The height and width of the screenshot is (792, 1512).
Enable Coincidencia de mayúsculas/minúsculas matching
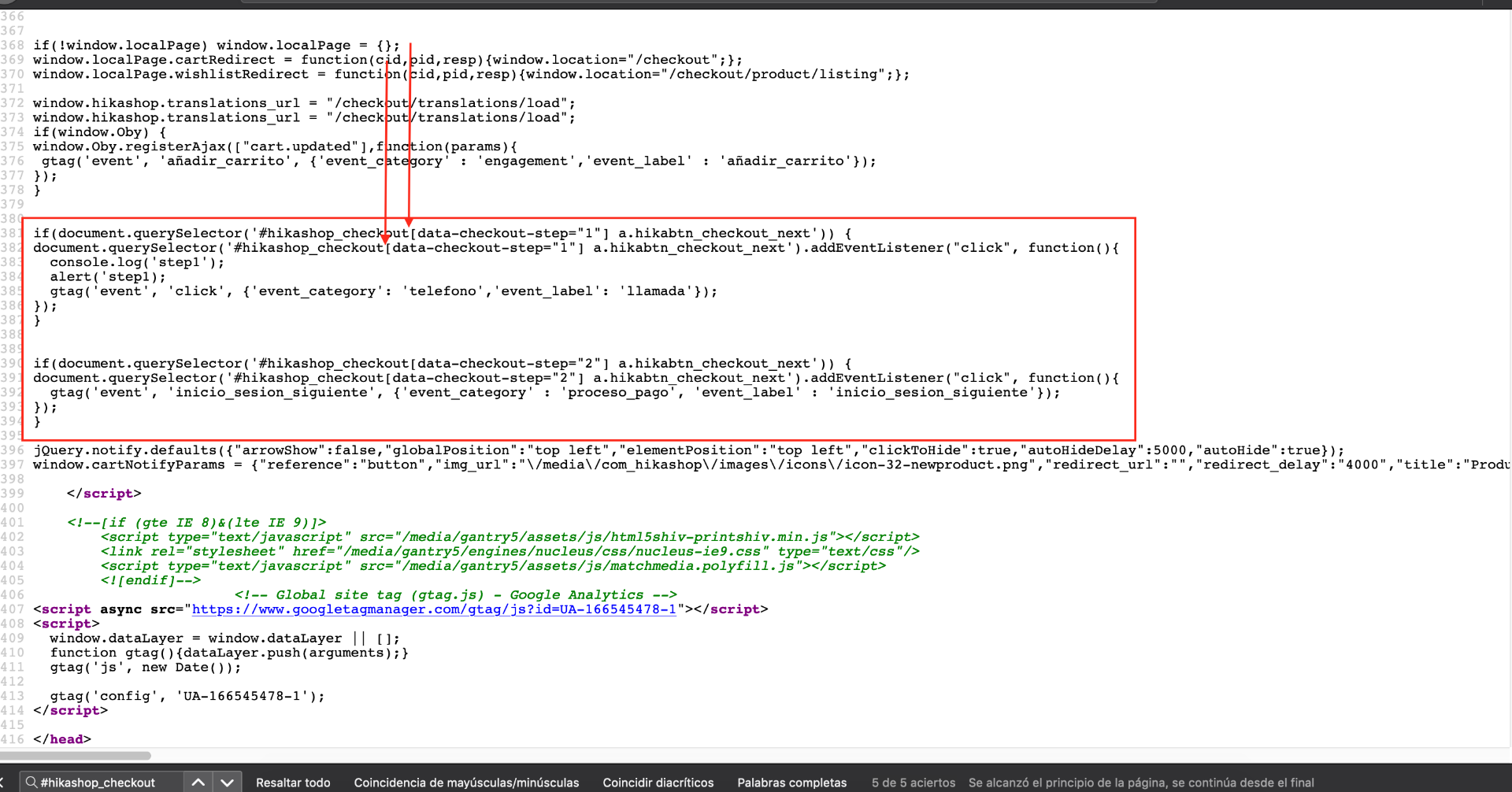click(466, 783)
